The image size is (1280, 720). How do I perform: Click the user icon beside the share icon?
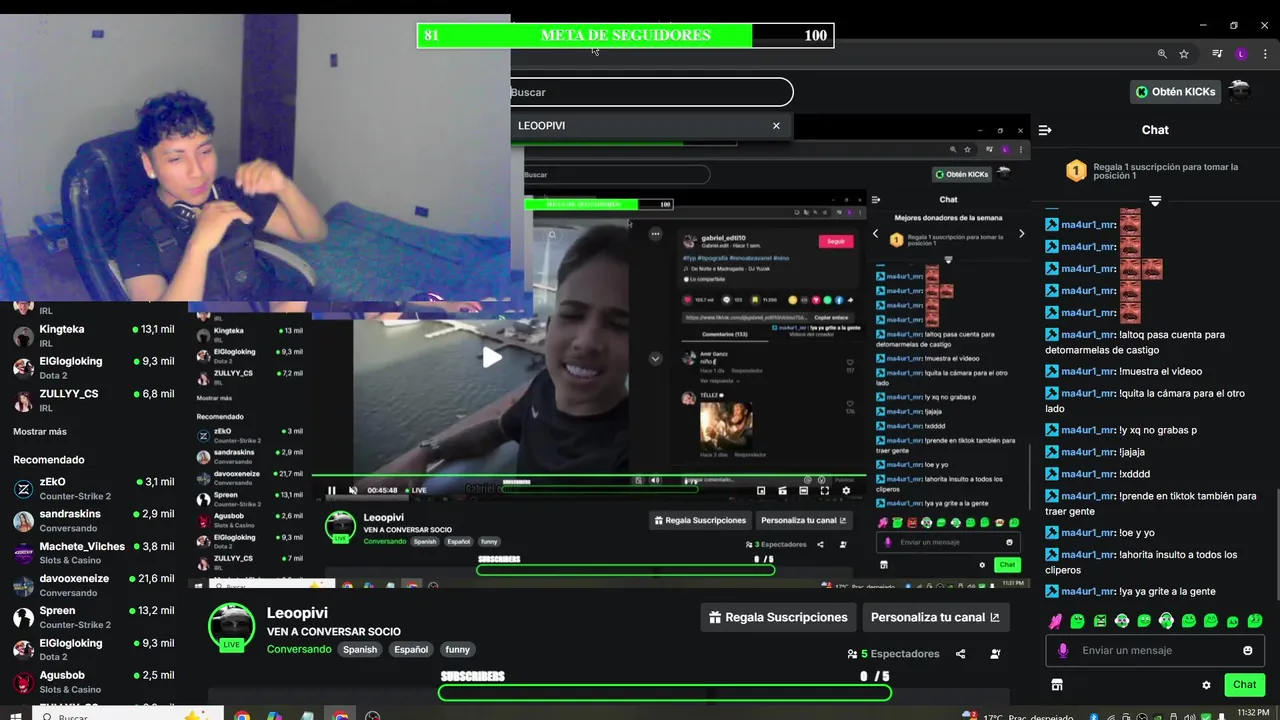tap(995, 654)
